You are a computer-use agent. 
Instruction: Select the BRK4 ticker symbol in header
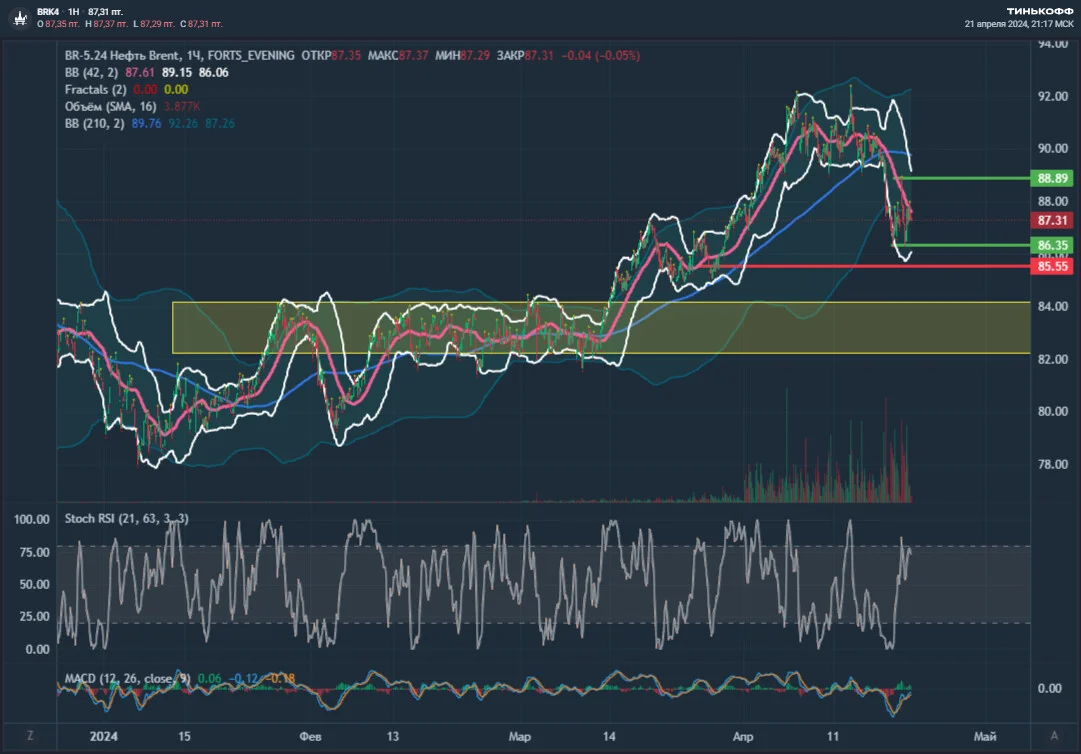point(48,12)
